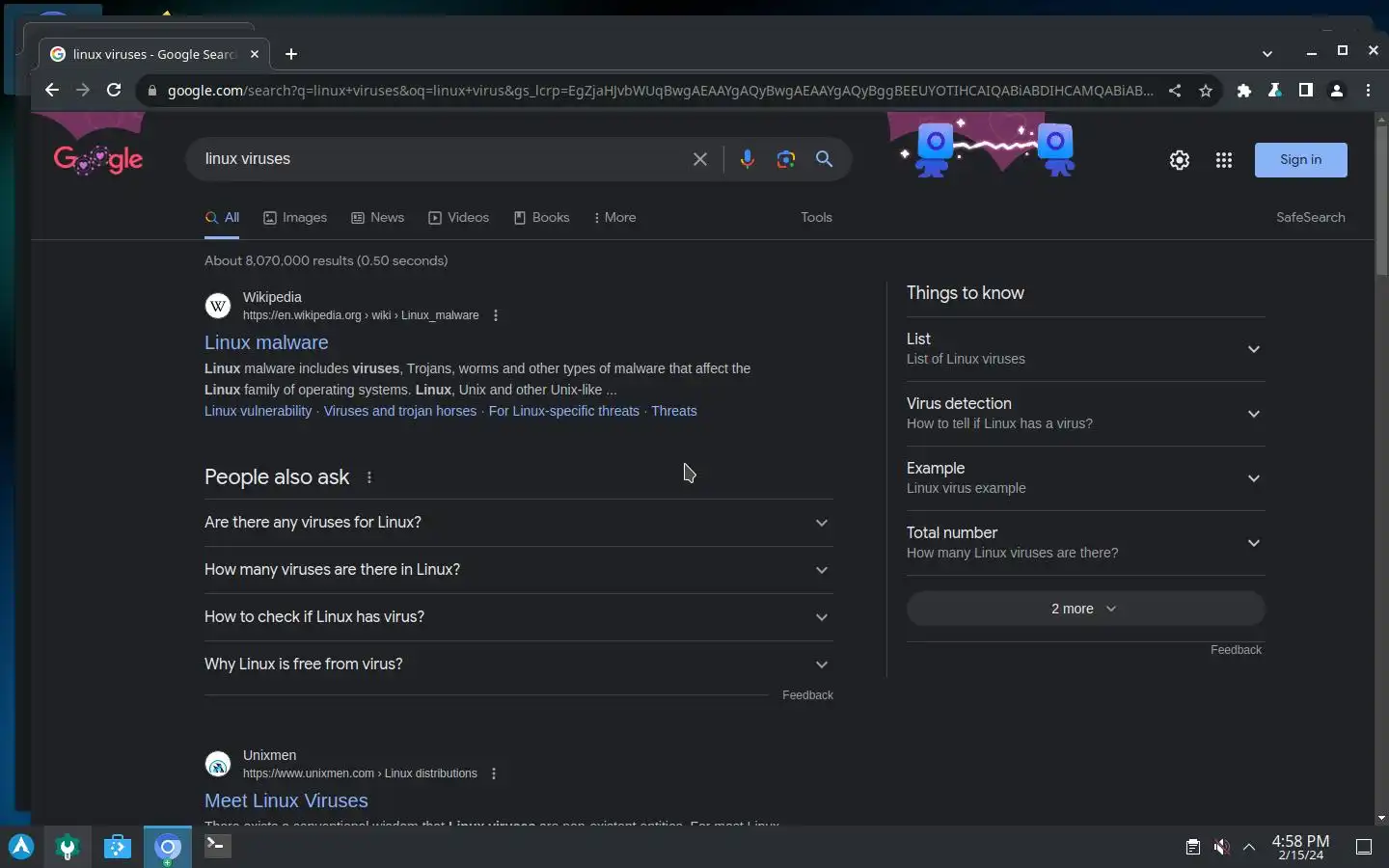
Task: Open the Arch application launcher
Action: (x=21, y=847)
